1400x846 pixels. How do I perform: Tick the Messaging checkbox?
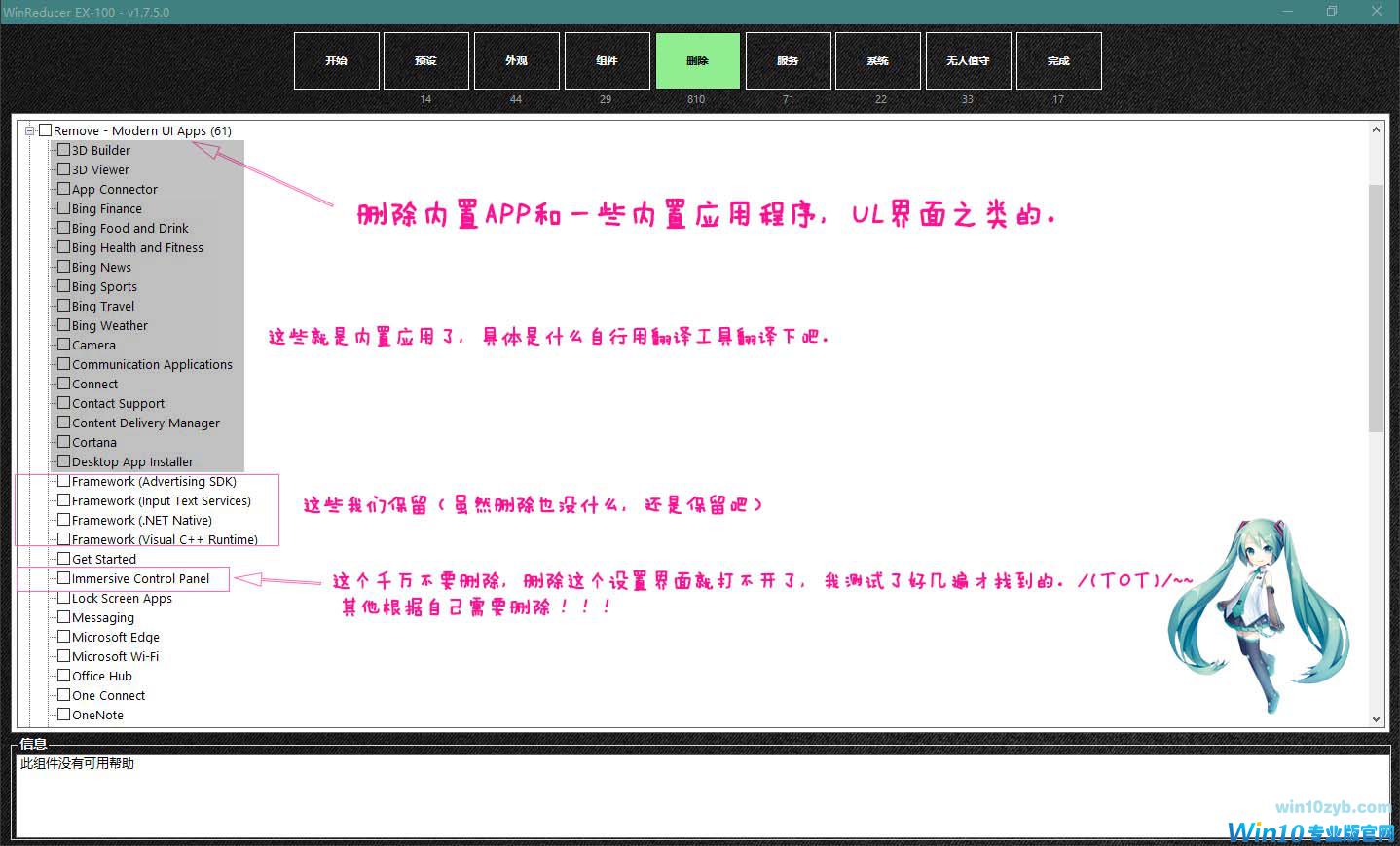point(64,617)
